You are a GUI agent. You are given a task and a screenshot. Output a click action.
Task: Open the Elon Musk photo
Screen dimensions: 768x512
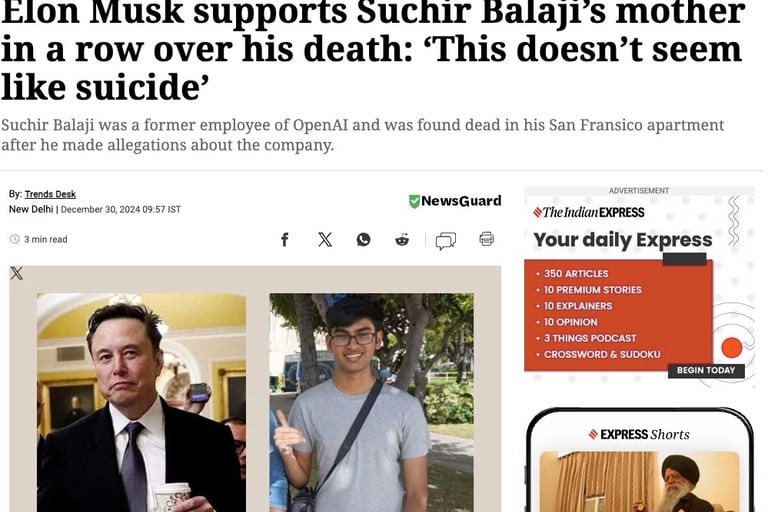(142, 402)
